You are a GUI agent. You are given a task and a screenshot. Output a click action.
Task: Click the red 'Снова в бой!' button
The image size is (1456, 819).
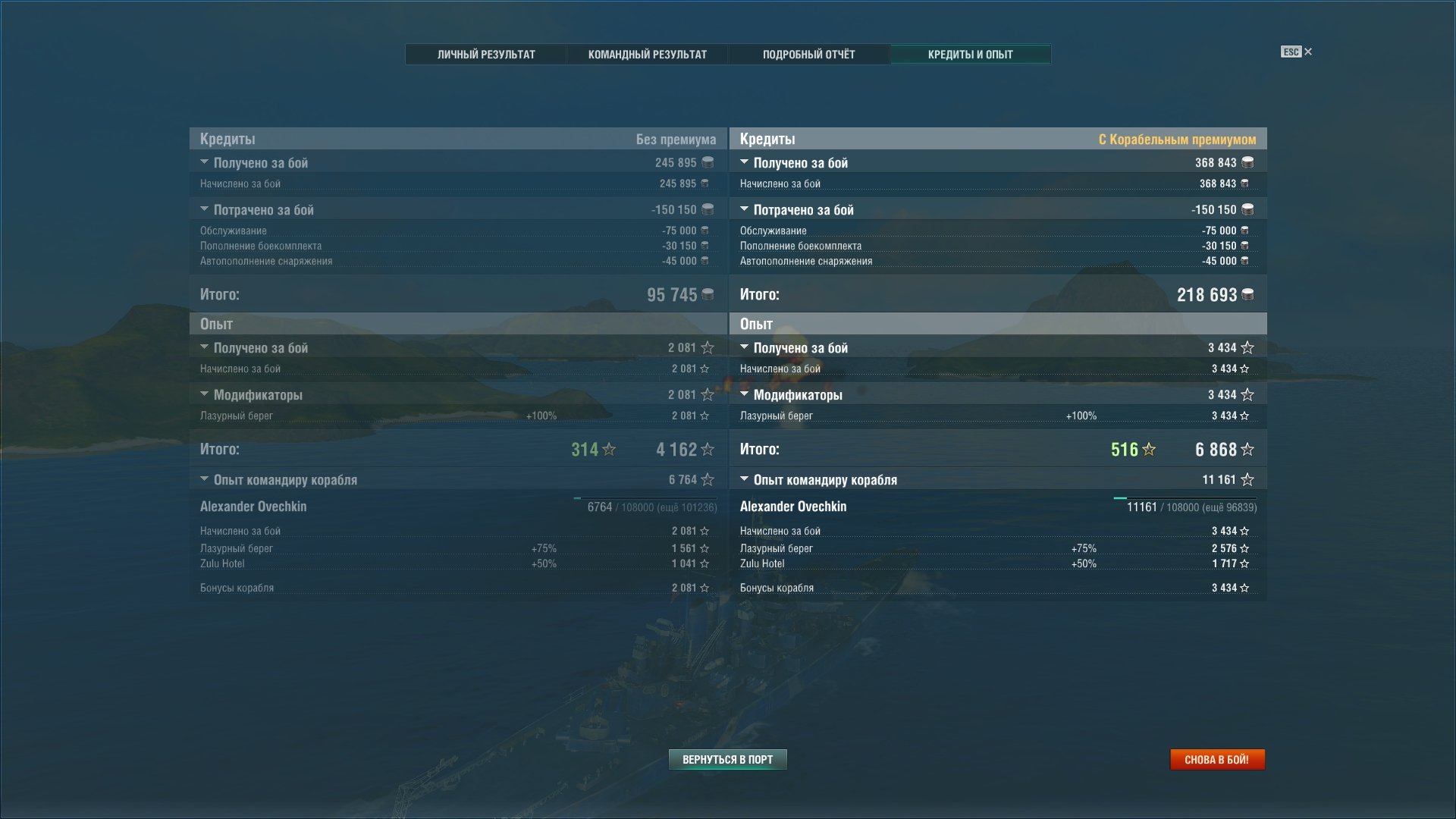click(x=1217, y=759)
